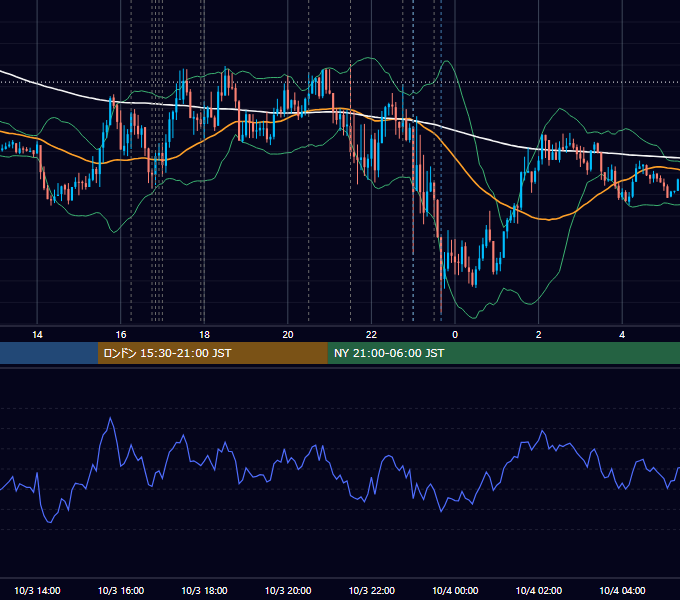
Task: Click the 10/4 04:00 date label
Action: click(x=622, y=590)
